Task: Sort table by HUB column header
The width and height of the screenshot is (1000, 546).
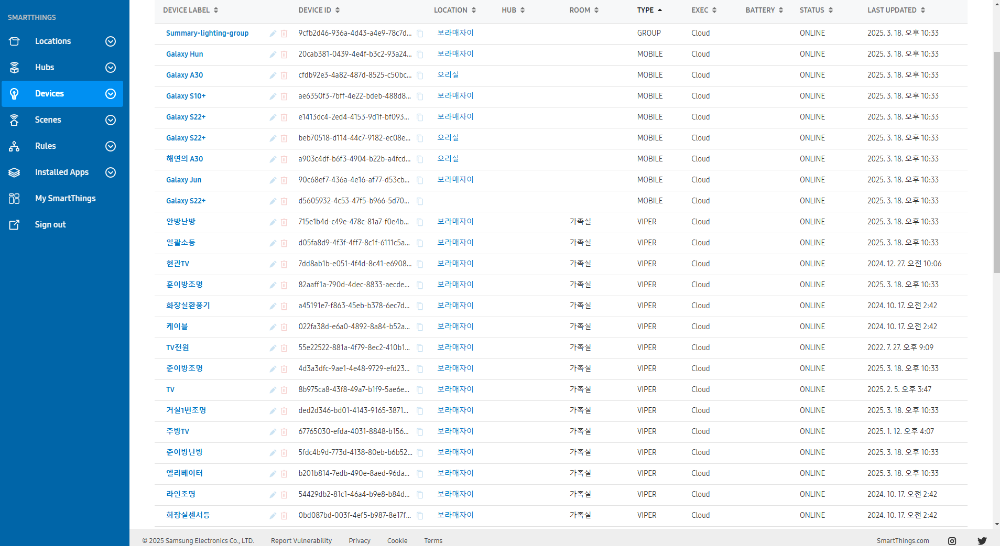Action: tap(513, 10)
